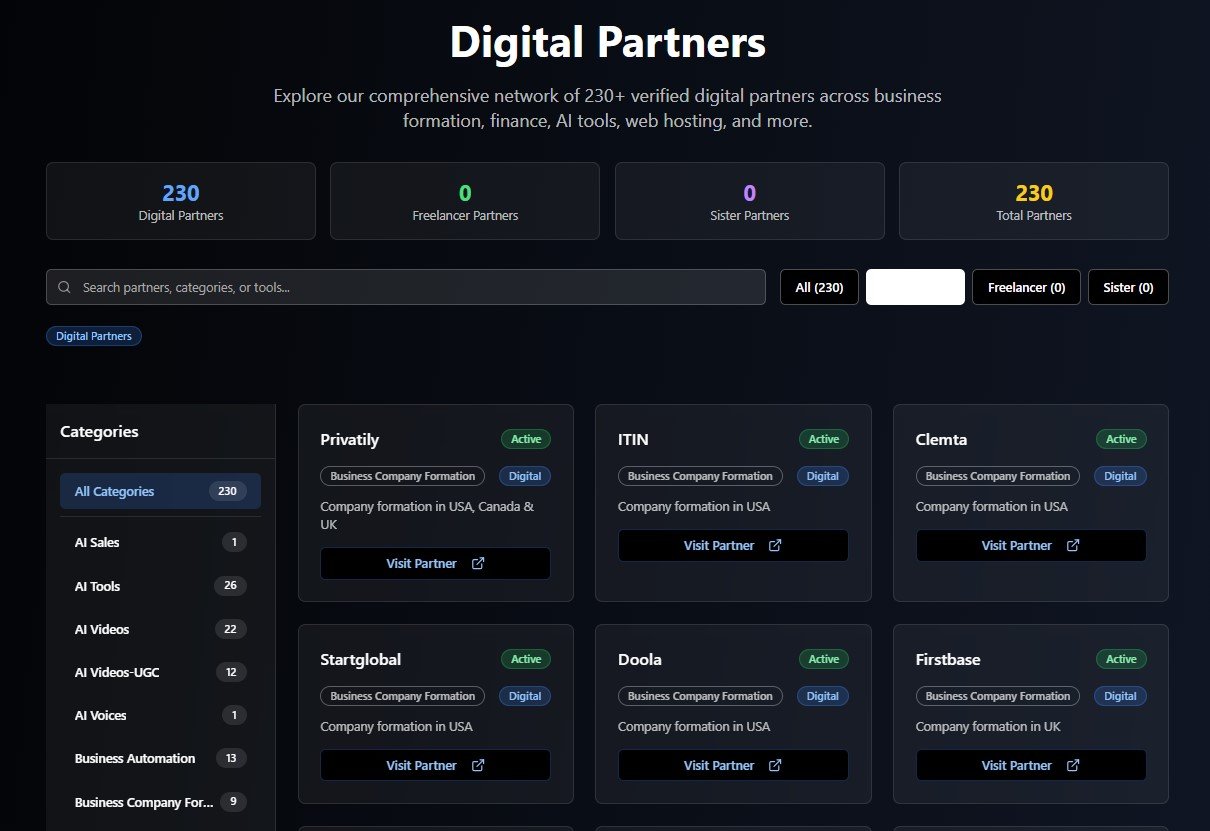
Task: Click the Active badge on Firstbase
Action: coord(1121,659)
